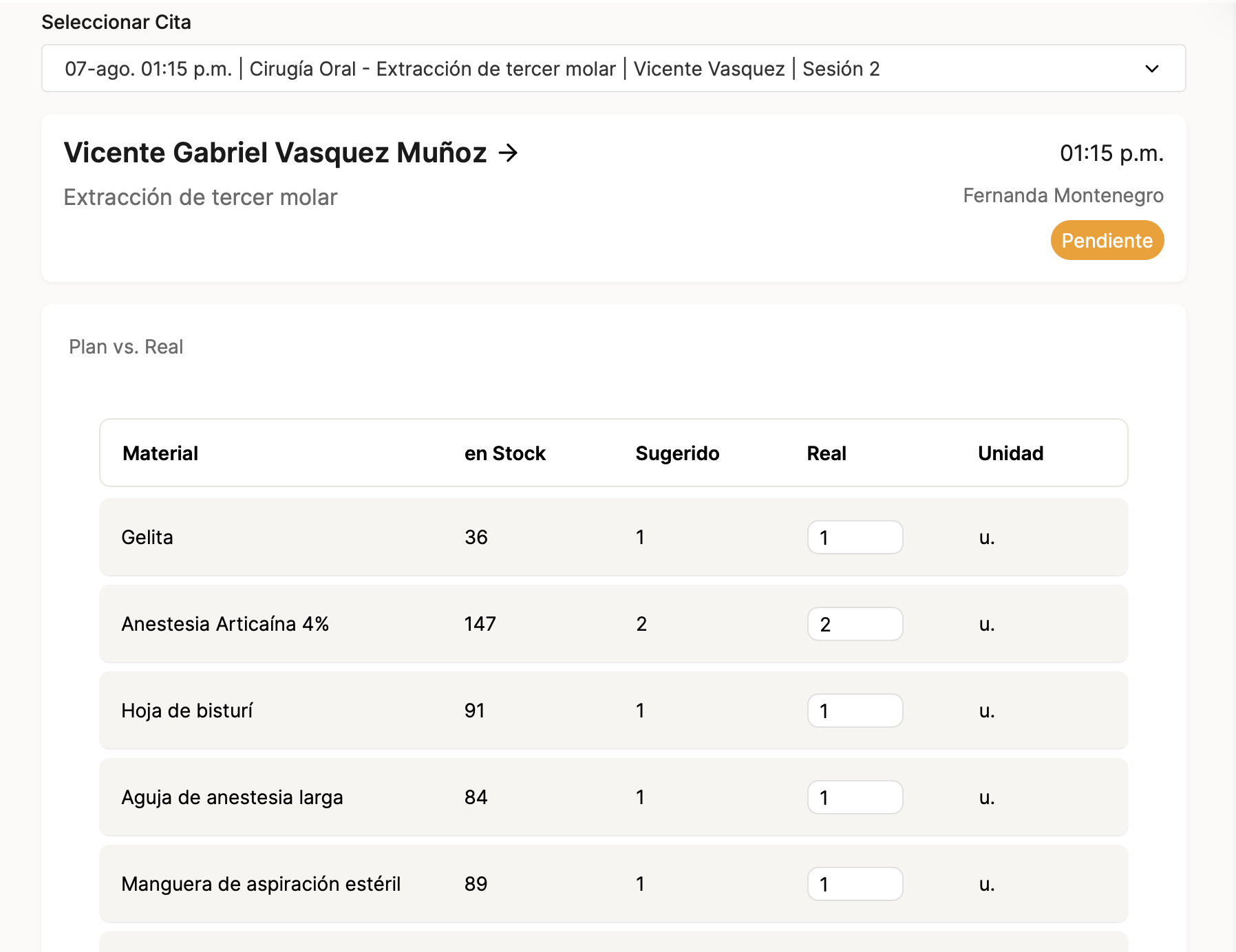This screenshot has width=1236, height=952.
Task: Select the Aguja de anestesia larga material name
Action: [232, 797]
